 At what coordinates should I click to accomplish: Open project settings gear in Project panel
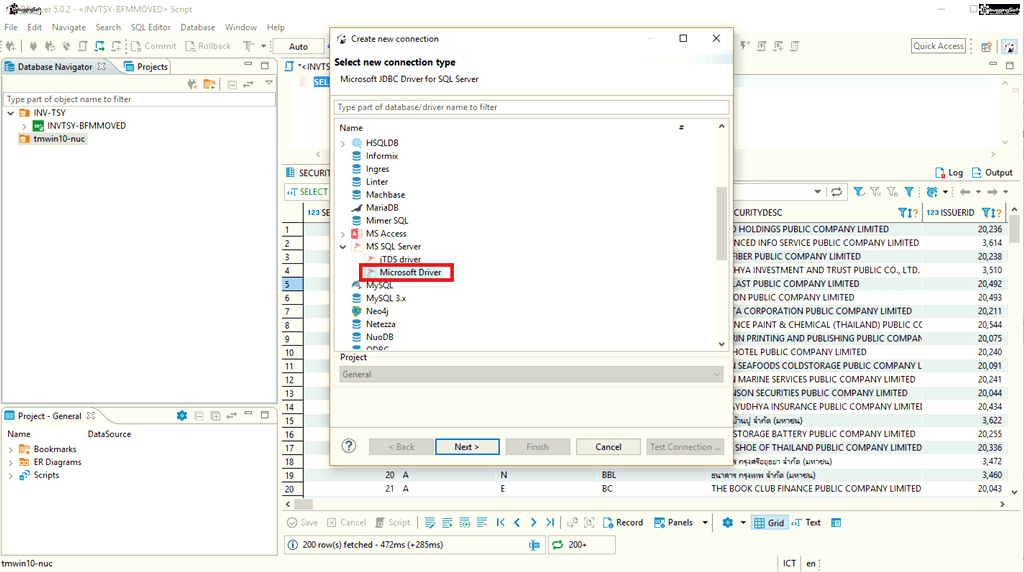click(182, 416)
